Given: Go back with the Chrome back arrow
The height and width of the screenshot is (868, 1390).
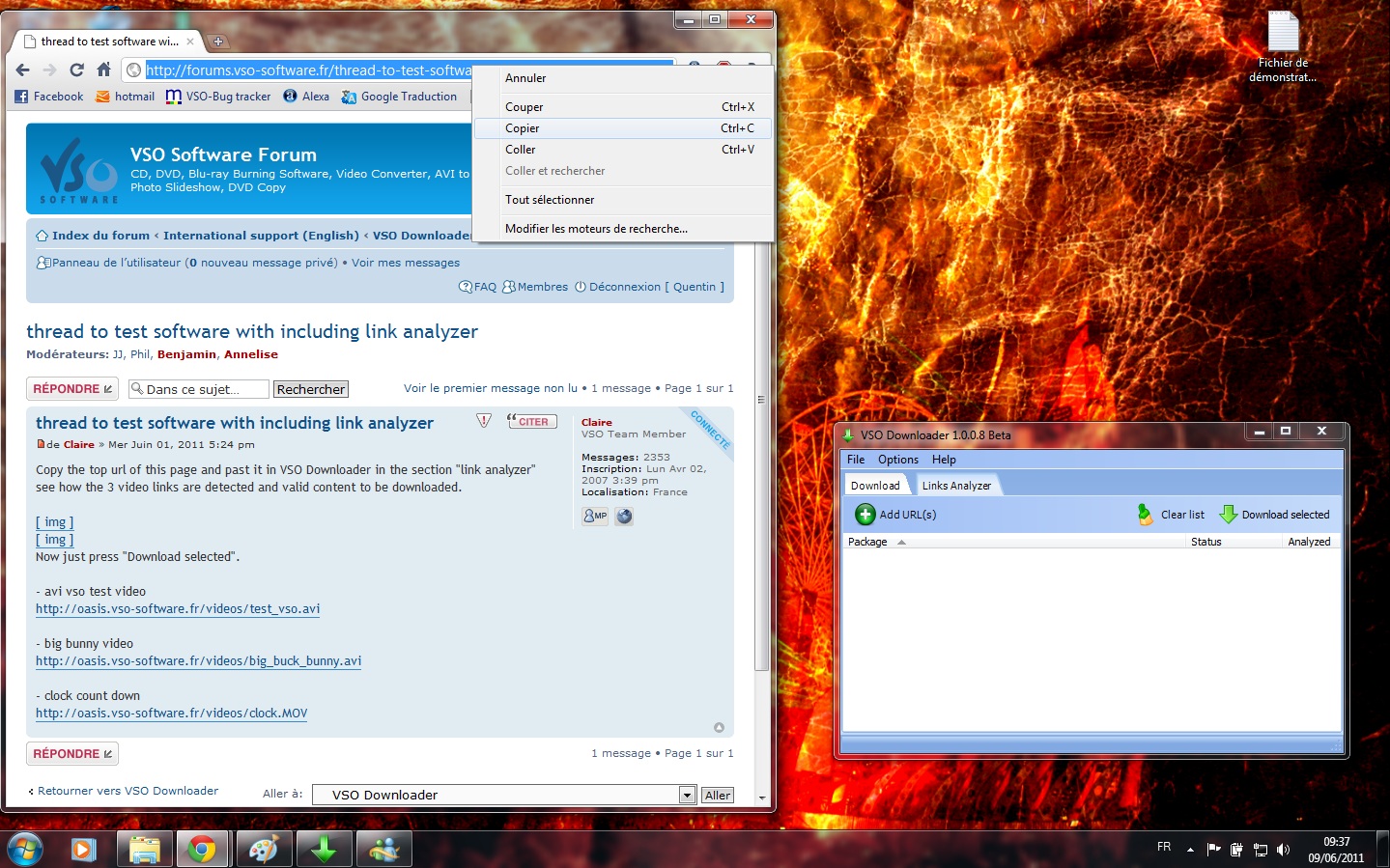Looking at the screenshot, I should coord(23,70).
